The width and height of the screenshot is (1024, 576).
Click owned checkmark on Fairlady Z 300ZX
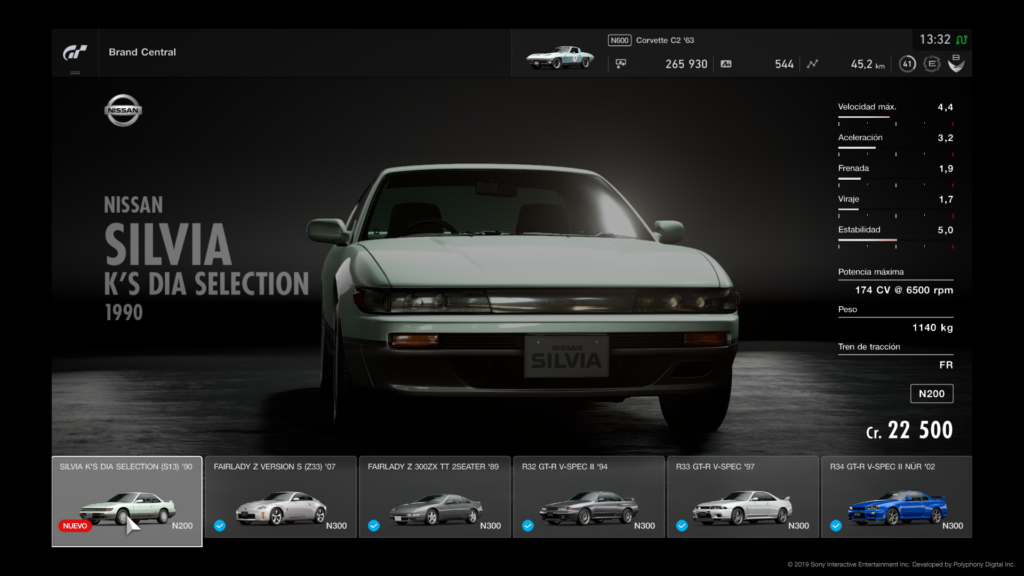coord(374,526)
